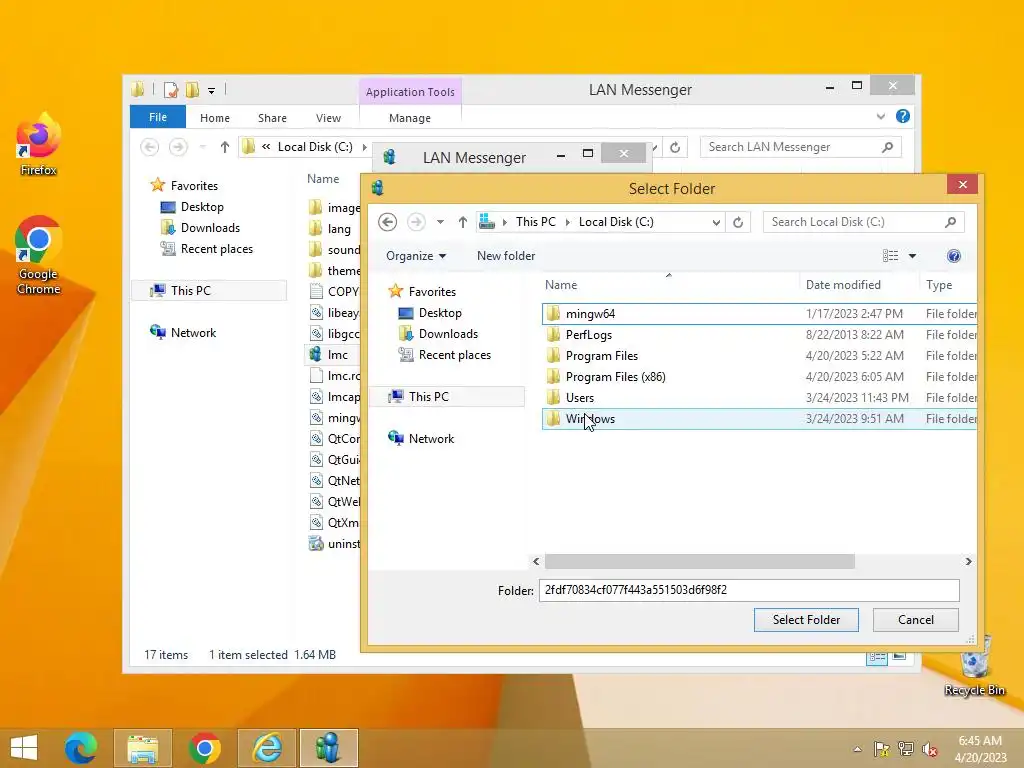The height and width of the screenshot is (768, 1024).
Task: Click the Folder name input field
Action: coord(749,590)
